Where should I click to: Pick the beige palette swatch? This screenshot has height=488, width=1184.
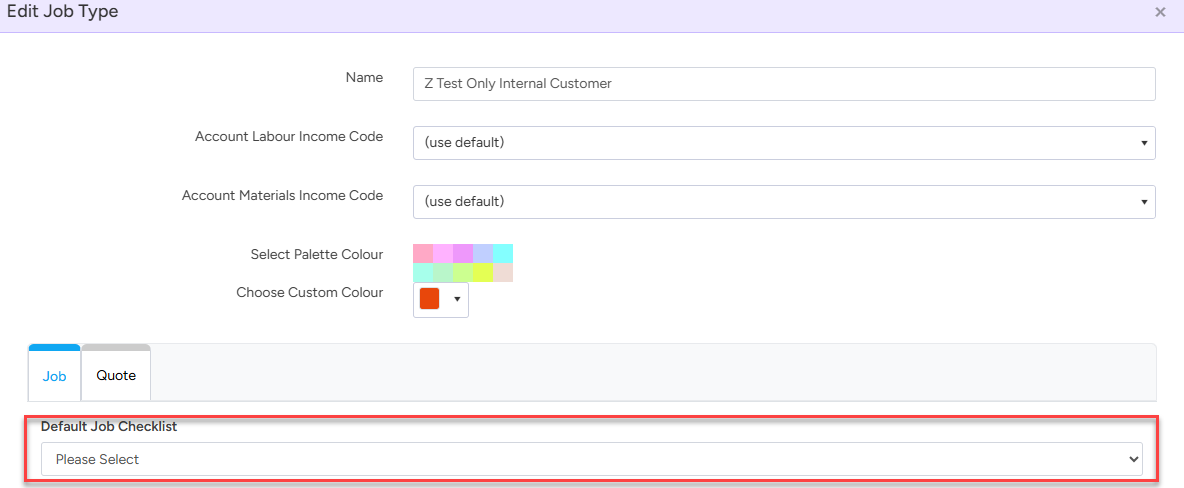click(x=503, y=273)
